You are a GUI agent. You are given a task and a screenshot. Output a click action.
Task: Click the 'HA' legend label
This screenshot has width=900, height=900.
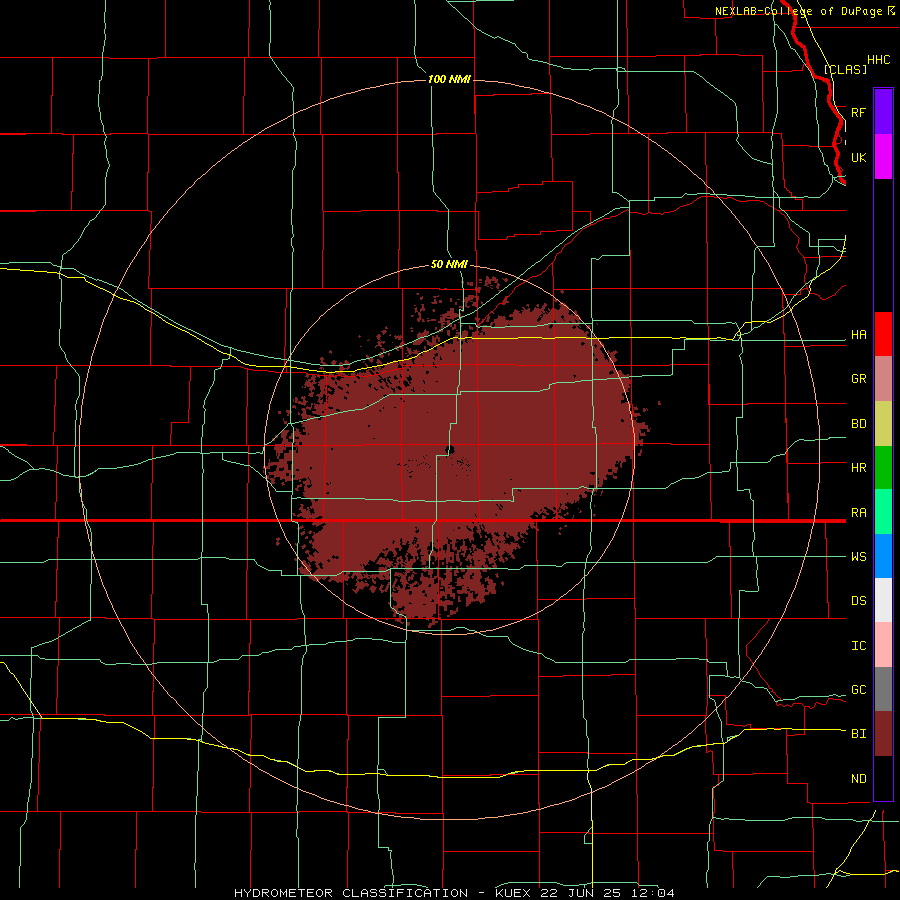tap(858, 335)
